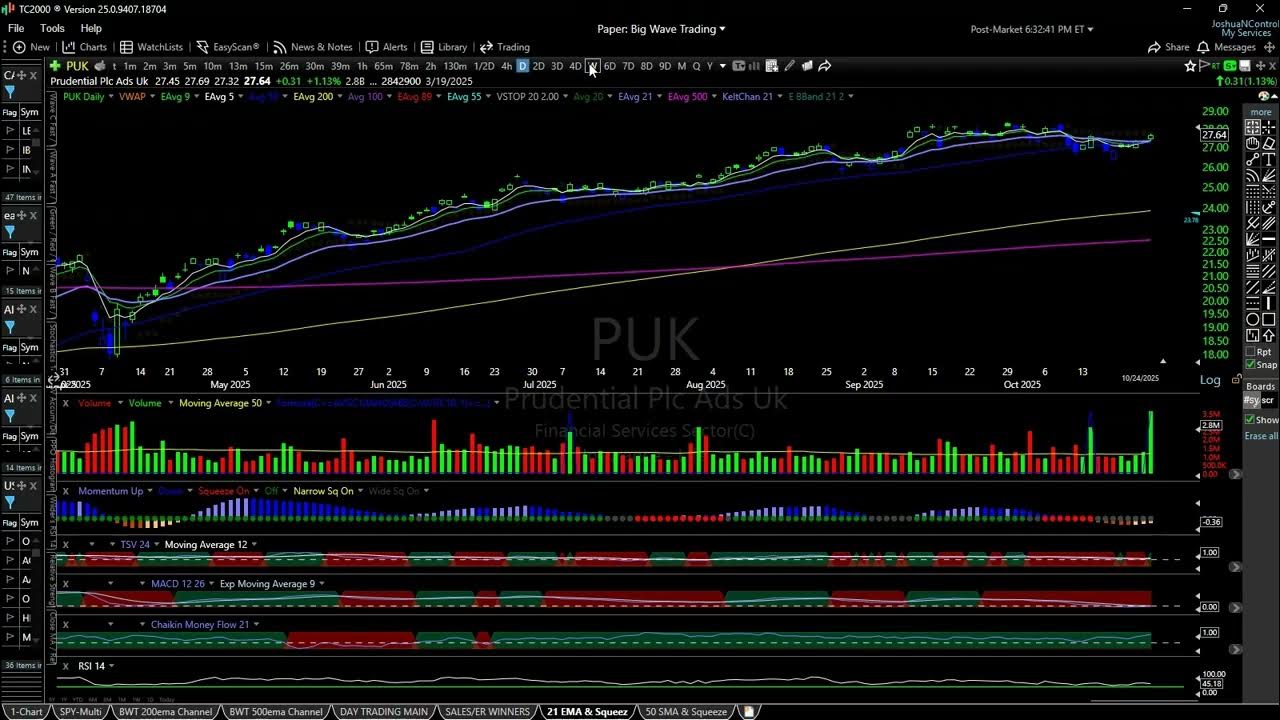Click the Share arrow button
1280x720 pixels.
pyautogui.click(x=1168, y=47)
